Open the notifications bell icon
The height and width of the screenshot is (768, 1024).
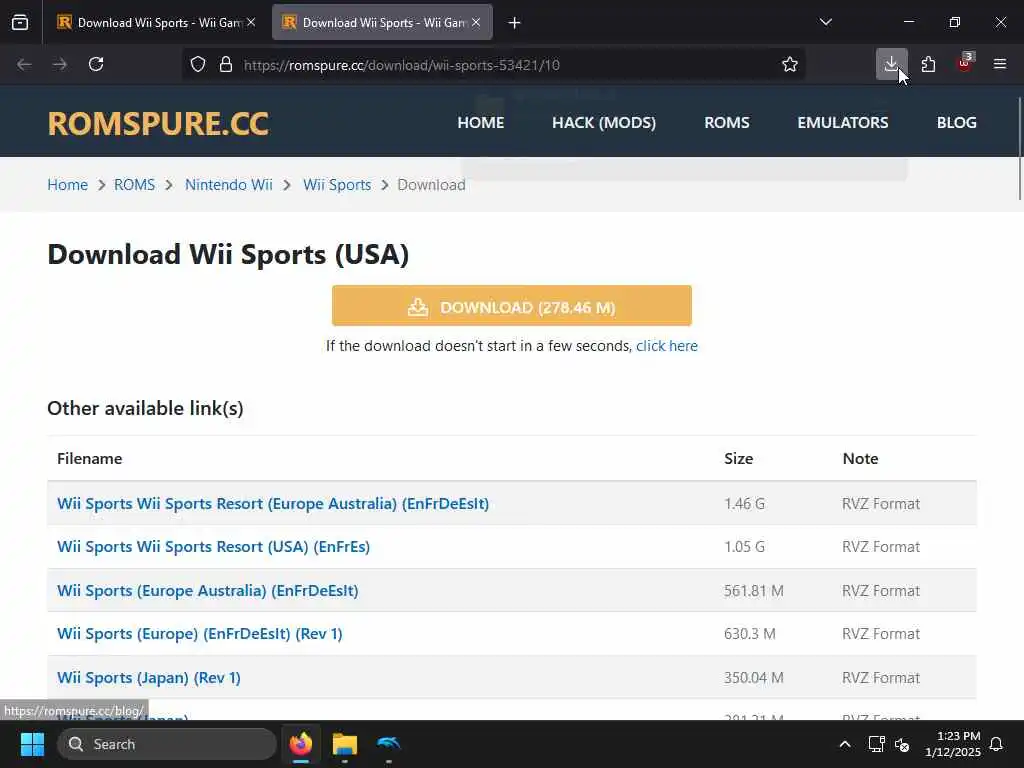[x=997, y=744]
